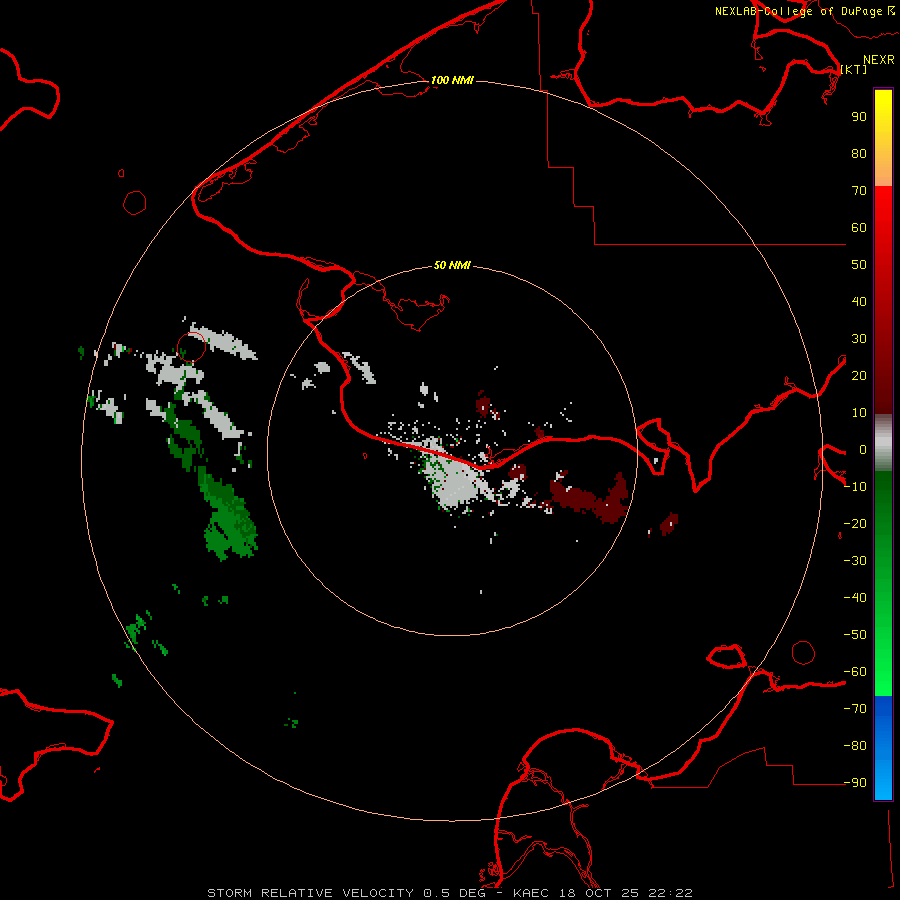
Task: Click the -70 scale value
Action: pyautogui.click(x=855, y=709)
